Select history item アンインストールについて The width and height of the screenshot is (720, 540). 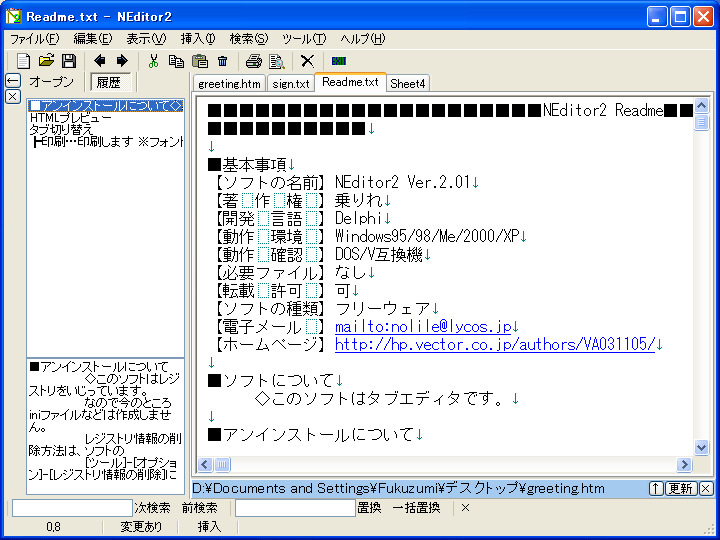[106, 107]
